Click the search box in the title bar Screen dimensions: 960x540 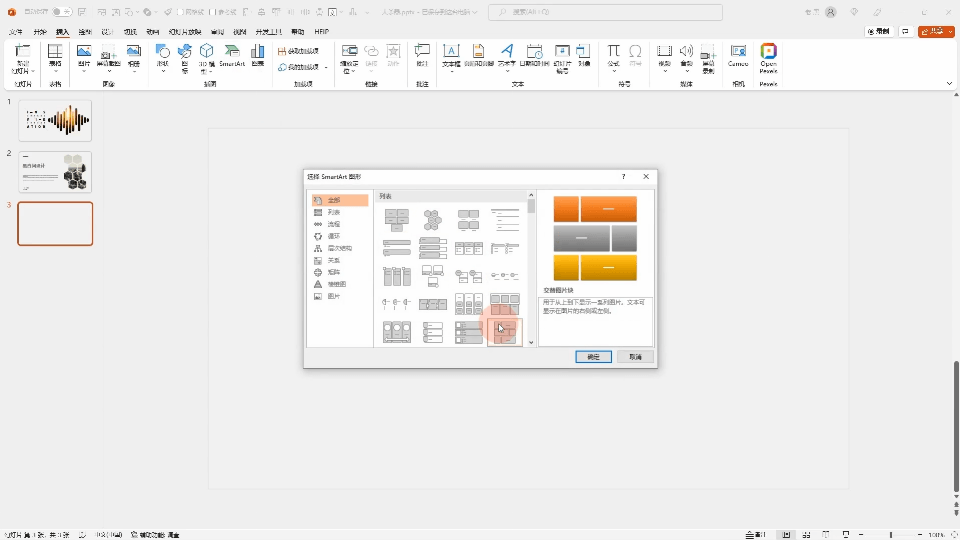point(606,12)
